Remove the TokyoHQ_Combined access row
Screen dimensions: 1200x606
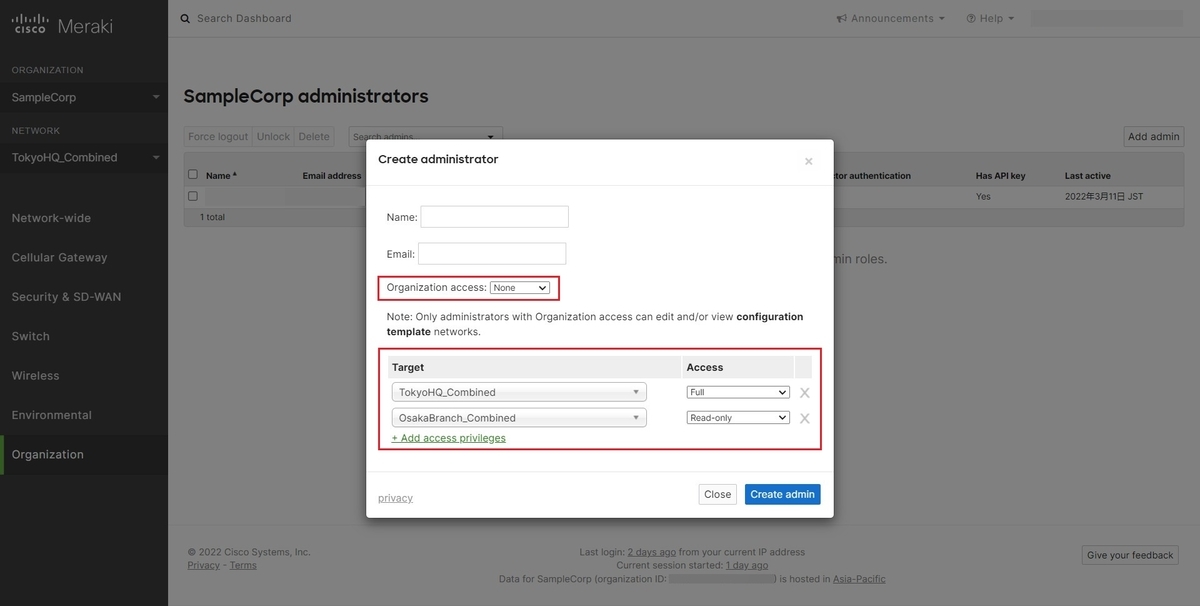pos(804,393)
